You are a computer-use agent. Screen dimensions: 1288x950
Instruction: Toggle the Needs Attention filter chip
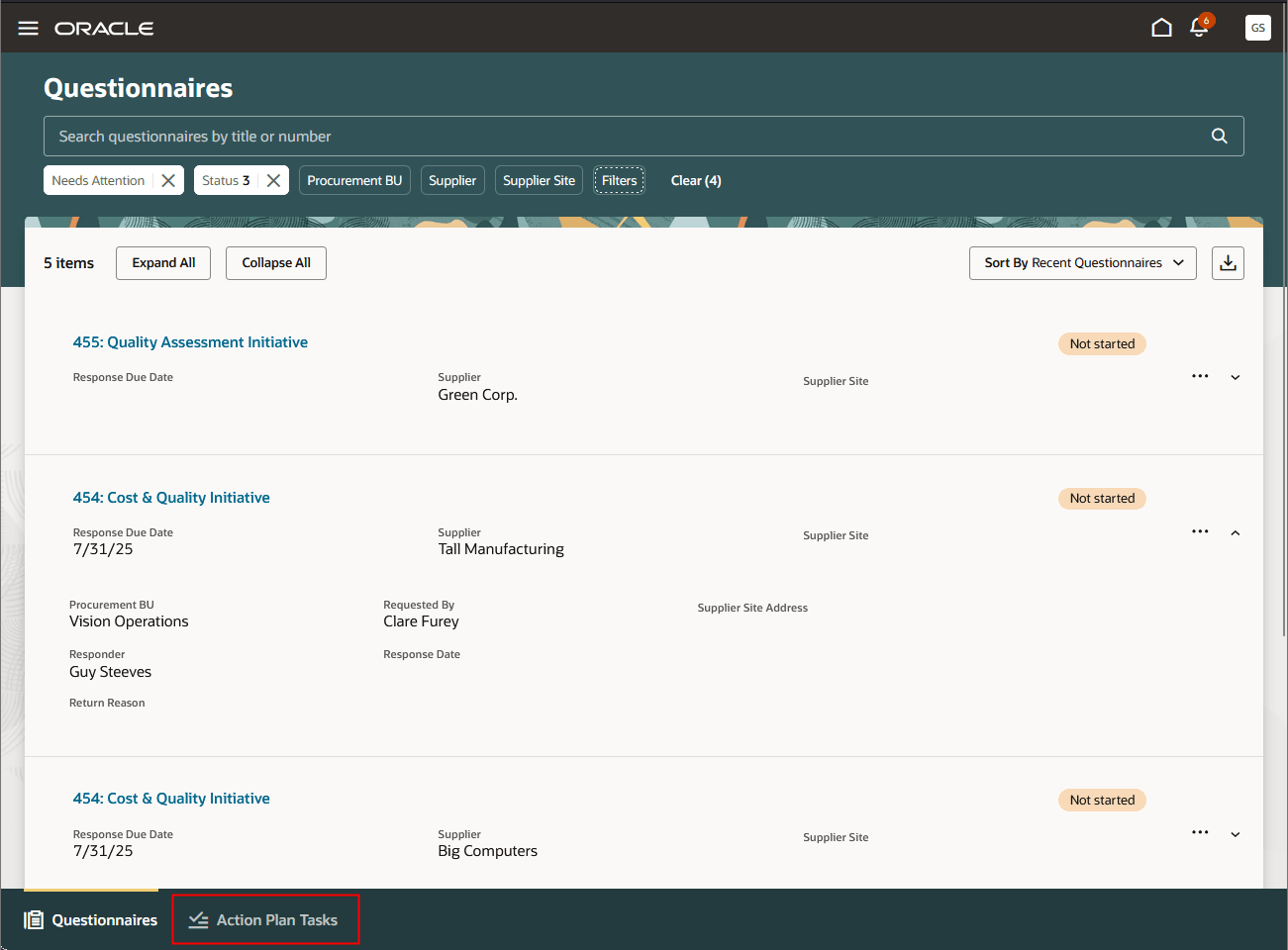pos(98,180)
